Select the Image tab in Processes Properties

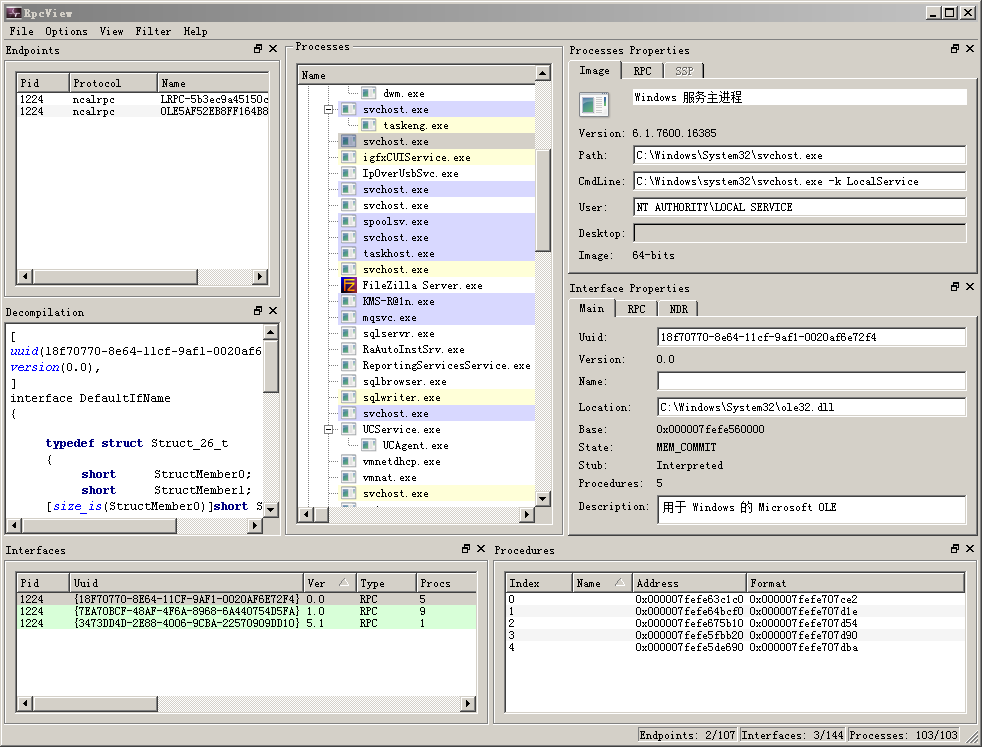(594, 71)
